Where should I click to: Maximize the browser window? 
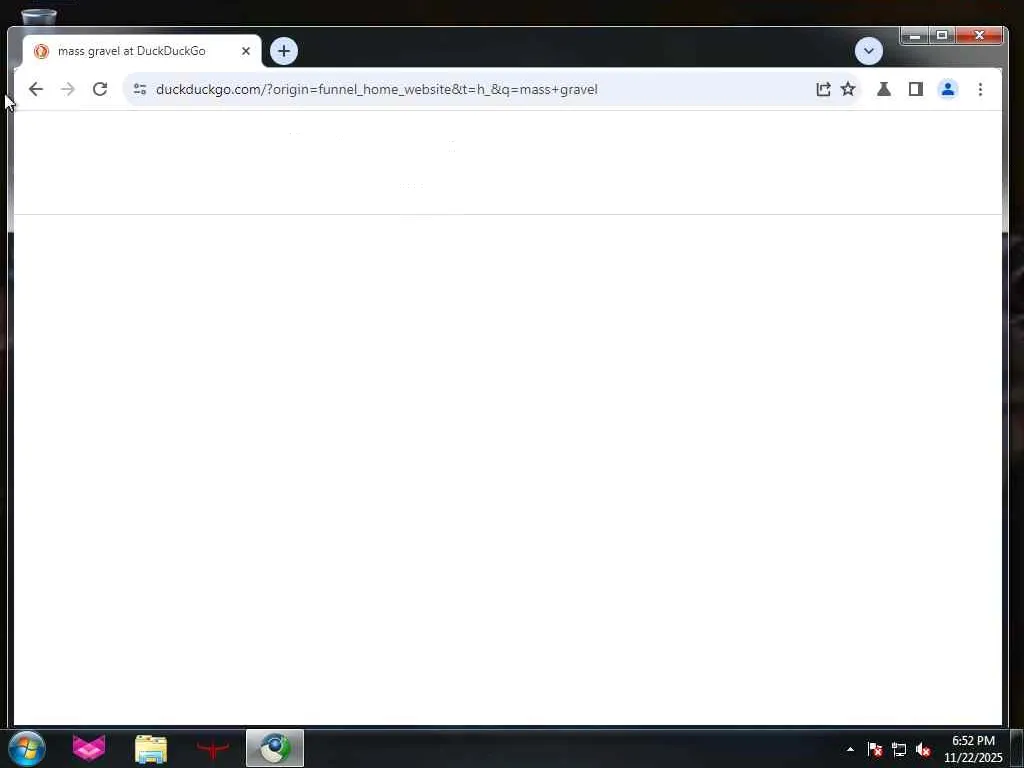(x=942, y=35)
